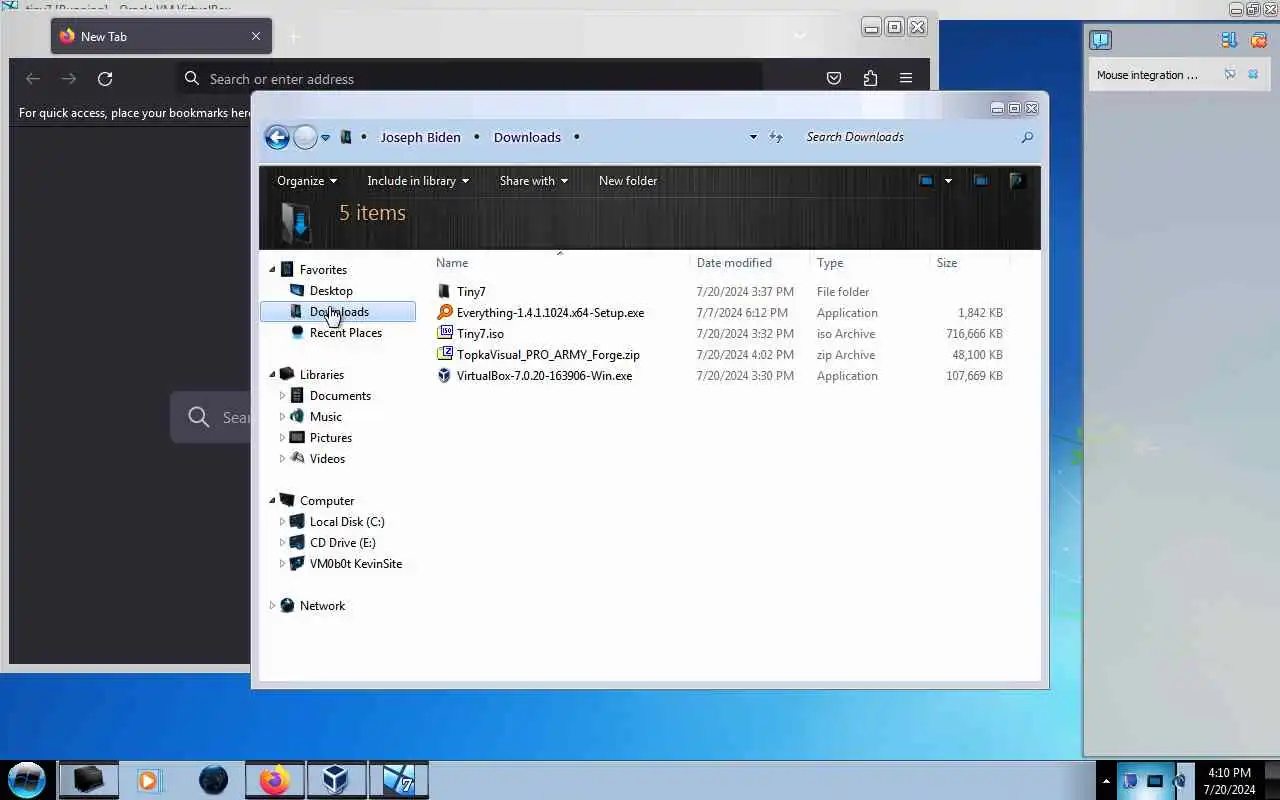This screenshot has height=800, width=1280.
Task: Open the media player taskbar icon
Action: [149, 780]
